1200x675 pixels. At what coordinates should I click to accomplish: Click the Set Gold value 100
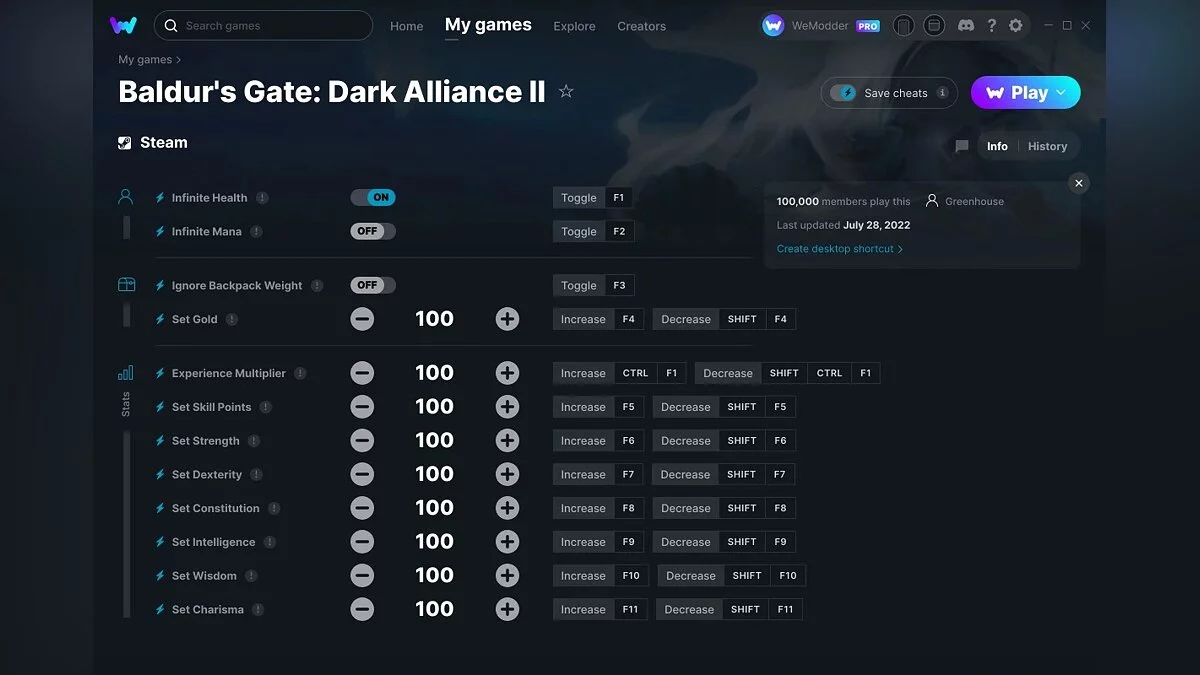(x=434, y=319)
